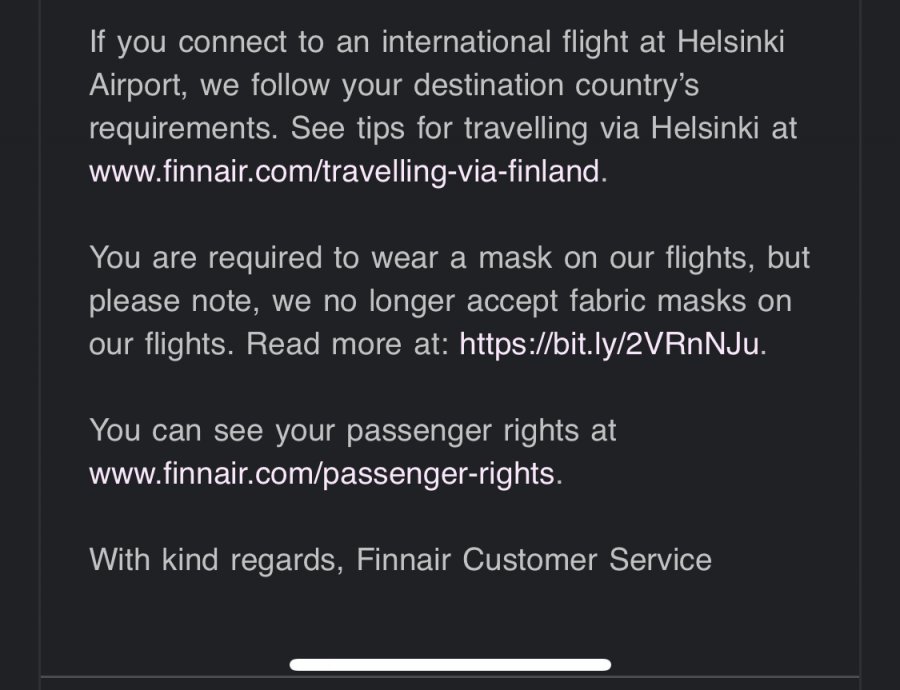This screenshot has width=900, height=690.
Task: Open the finnair.com/travelling-via-finland link
Action: 346,171
